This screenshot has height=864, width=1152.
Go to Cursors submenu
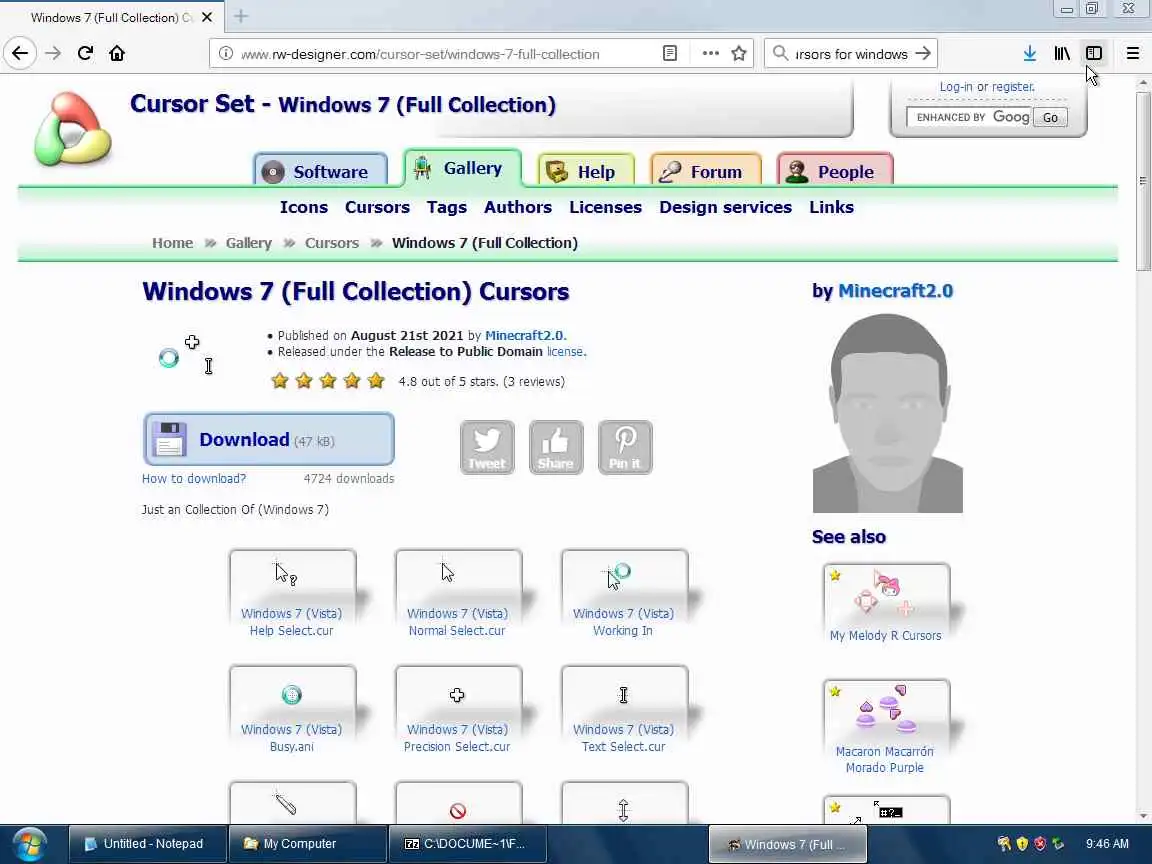click(x=377, y=207)
